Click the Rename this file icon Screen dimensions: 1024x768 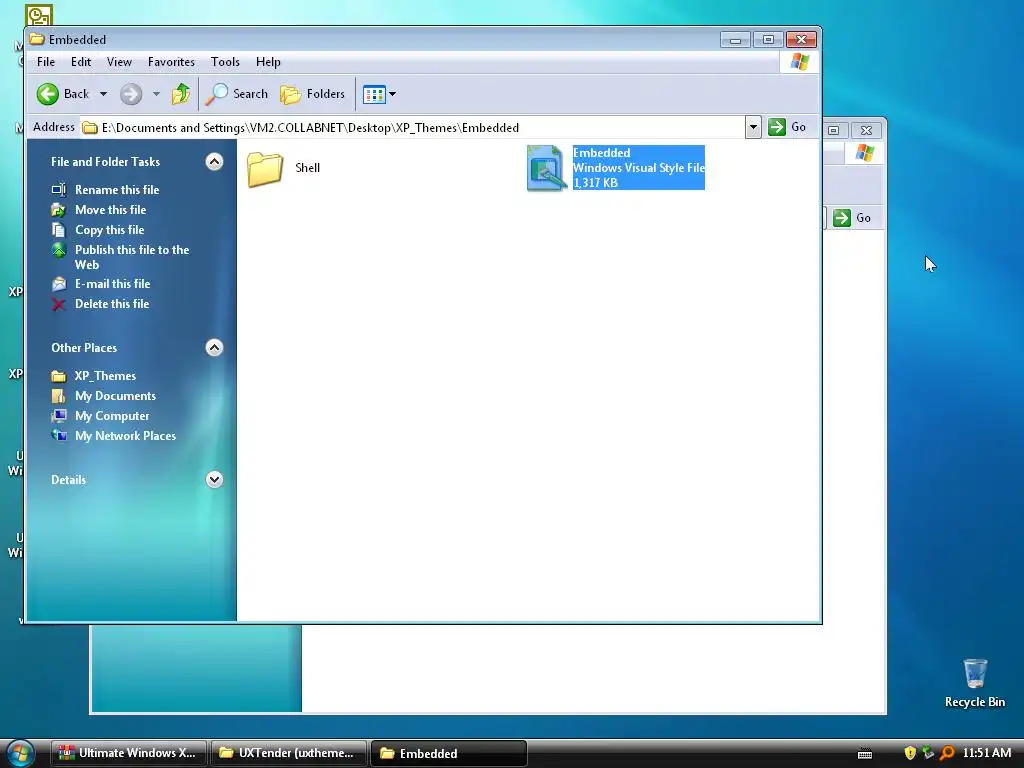(x=59, y=190)
